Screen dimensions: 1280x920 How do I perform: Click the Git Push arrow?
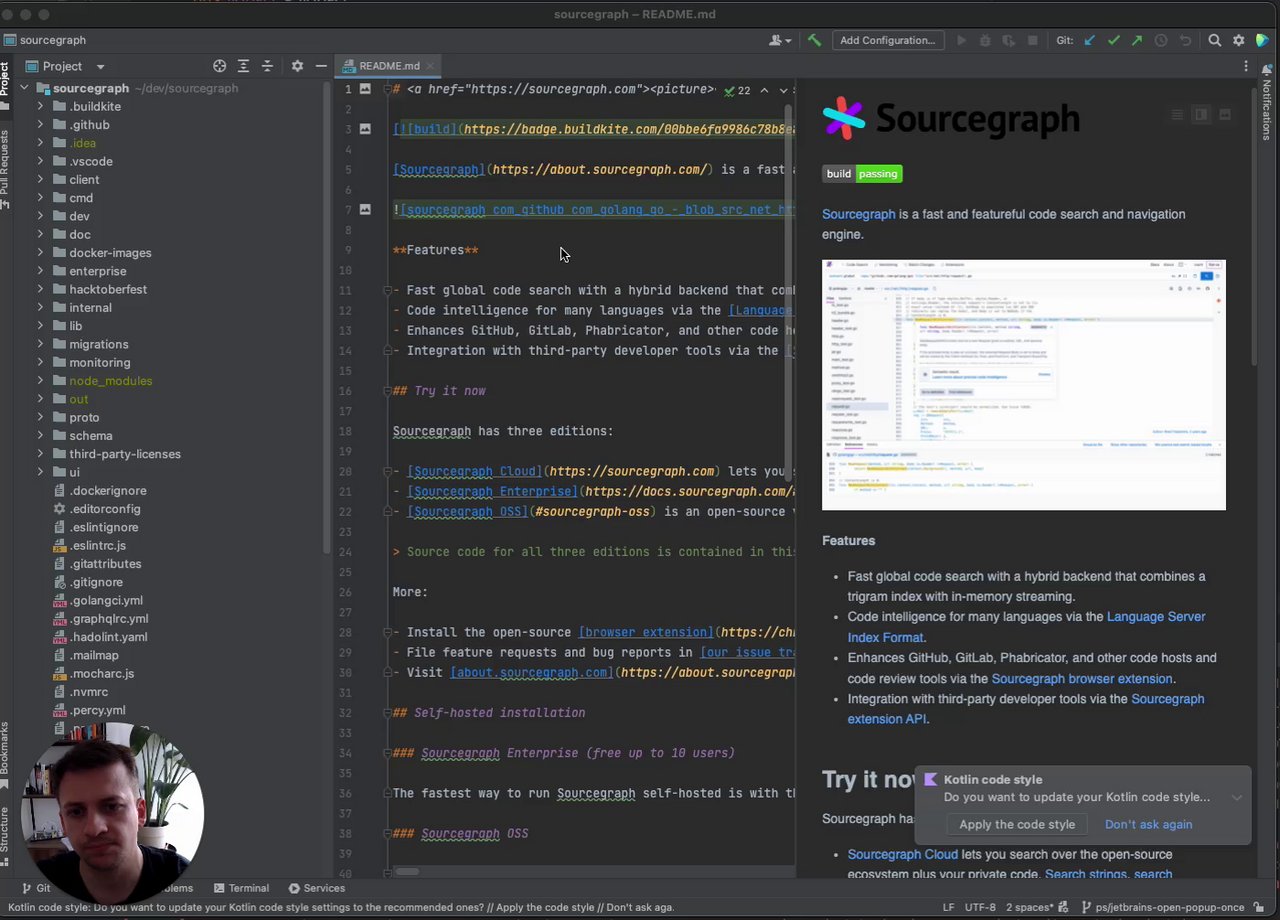pyautogui.click(x=1137, y=40)
